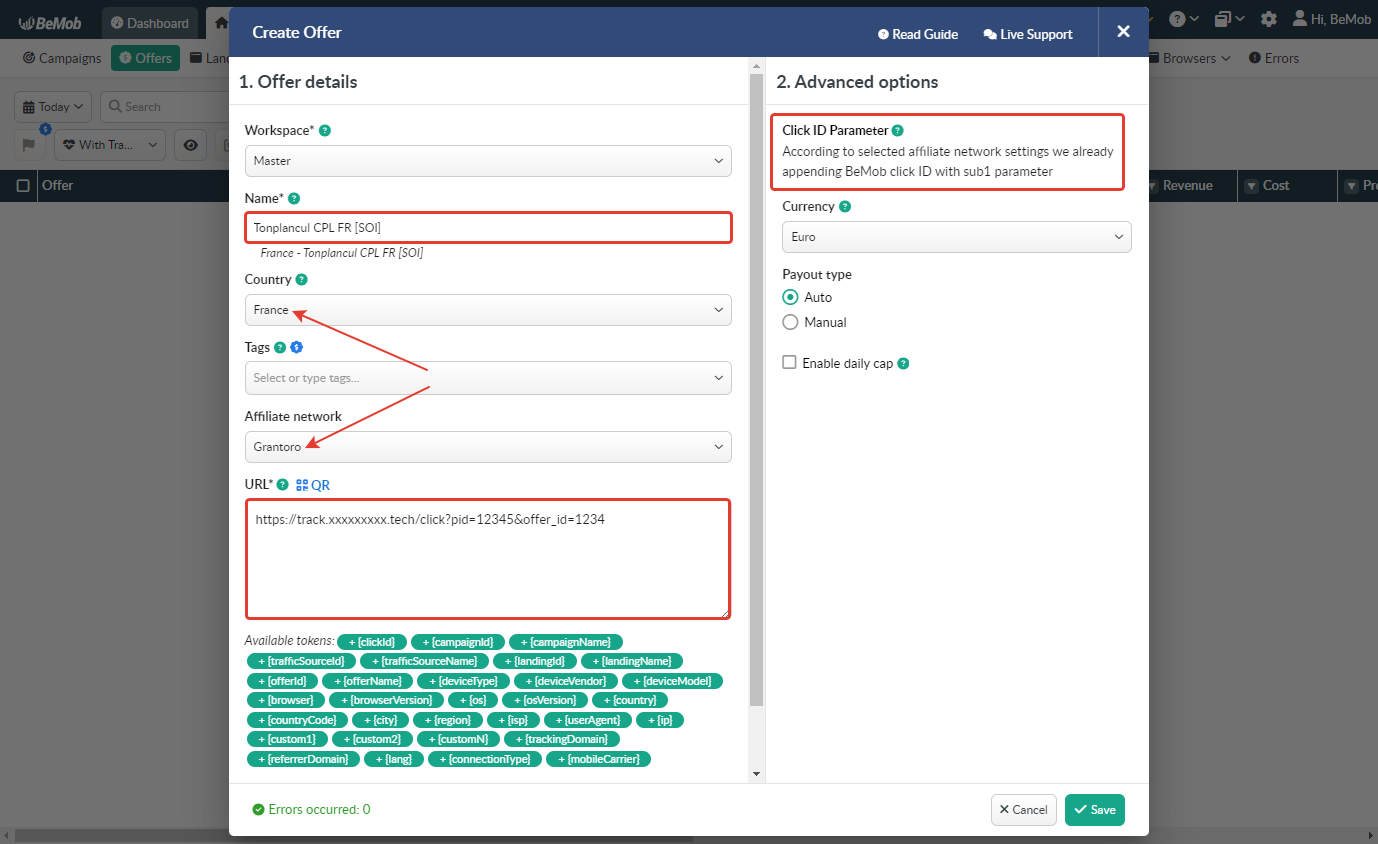Open the Country dropdown showing France
The height and width of the screenshot is (844, 1378).
(487, 310)
